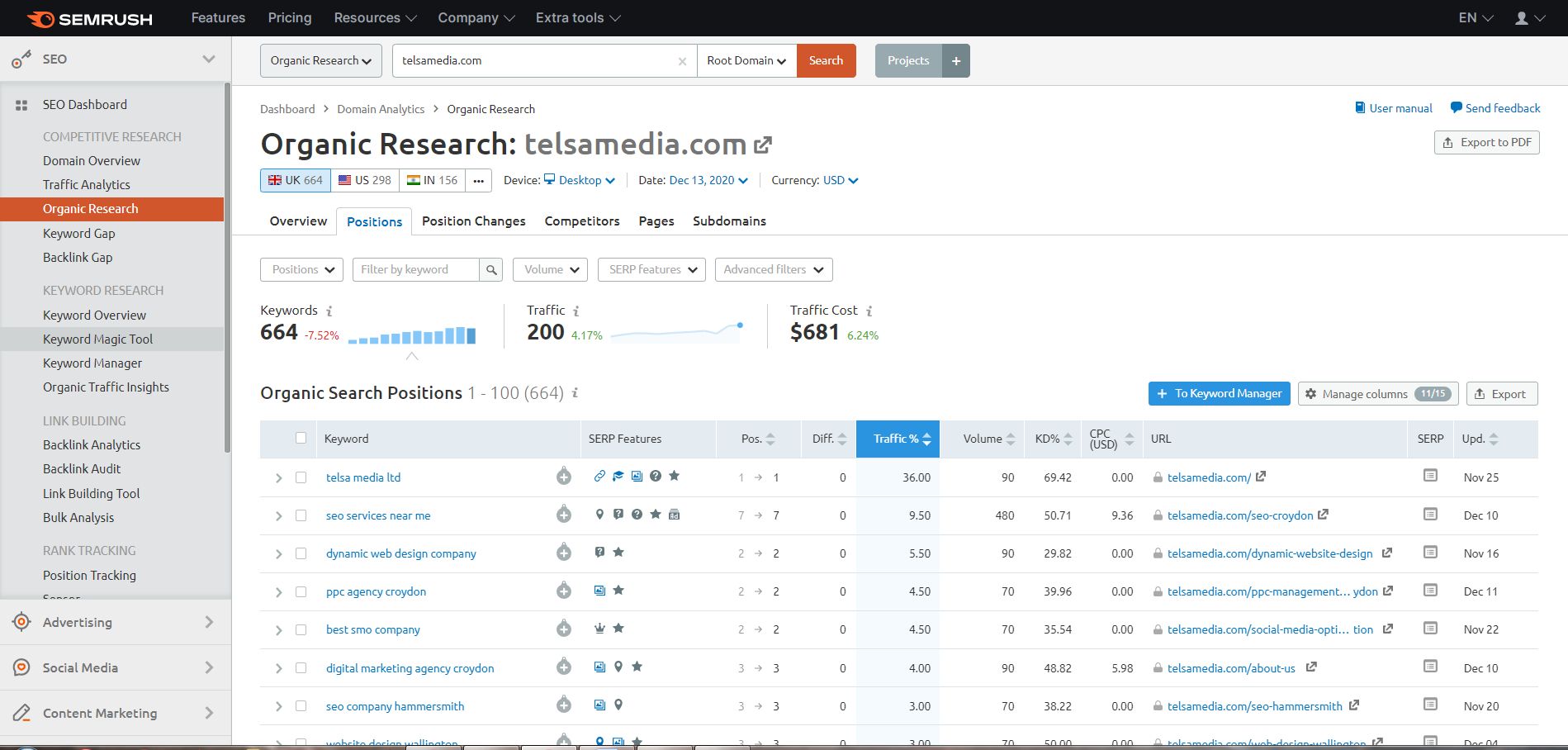Open the Resources top menu
This screenshot has width=1568, height=750.
coord(375,18)
